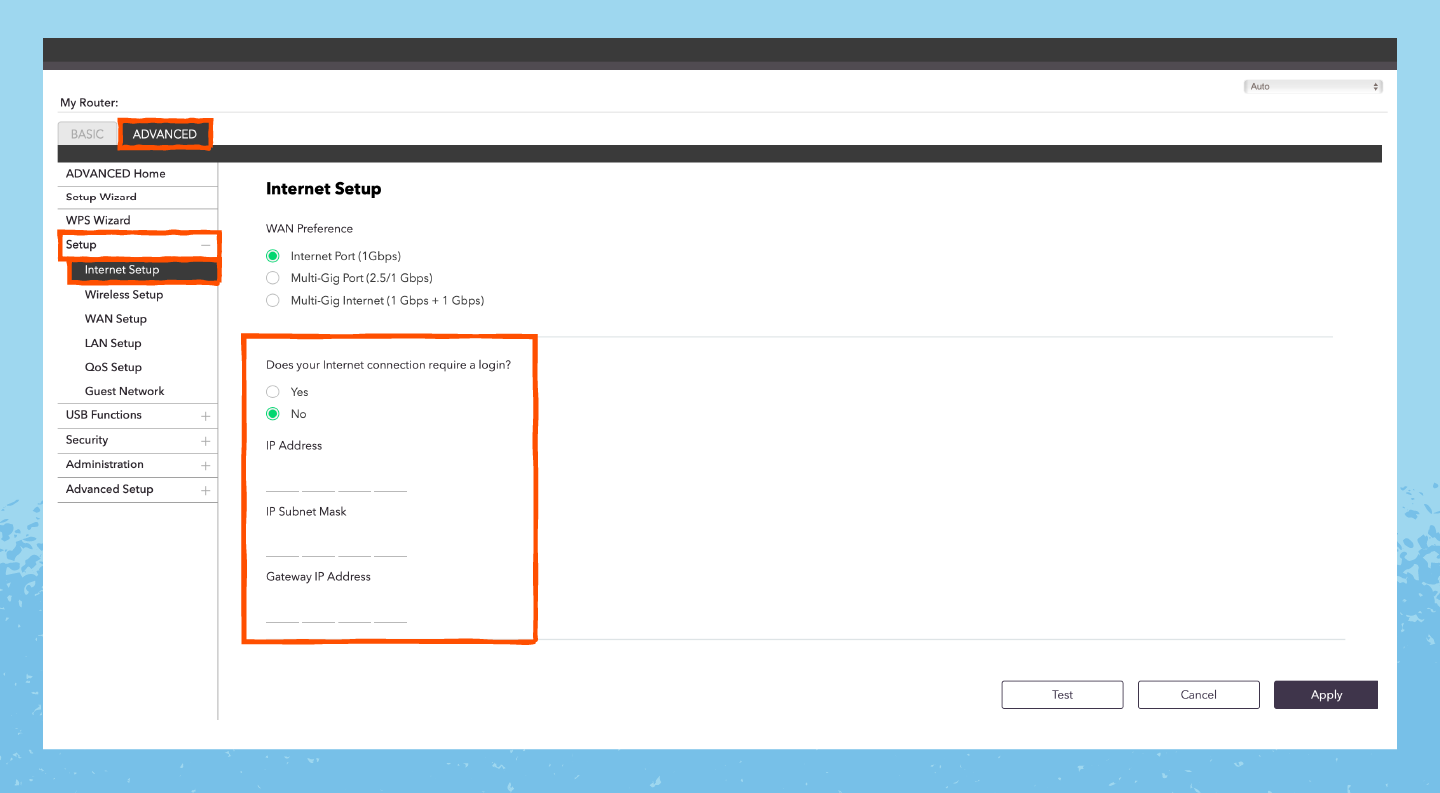Open the WPS Wizard item

pos(98,220)
